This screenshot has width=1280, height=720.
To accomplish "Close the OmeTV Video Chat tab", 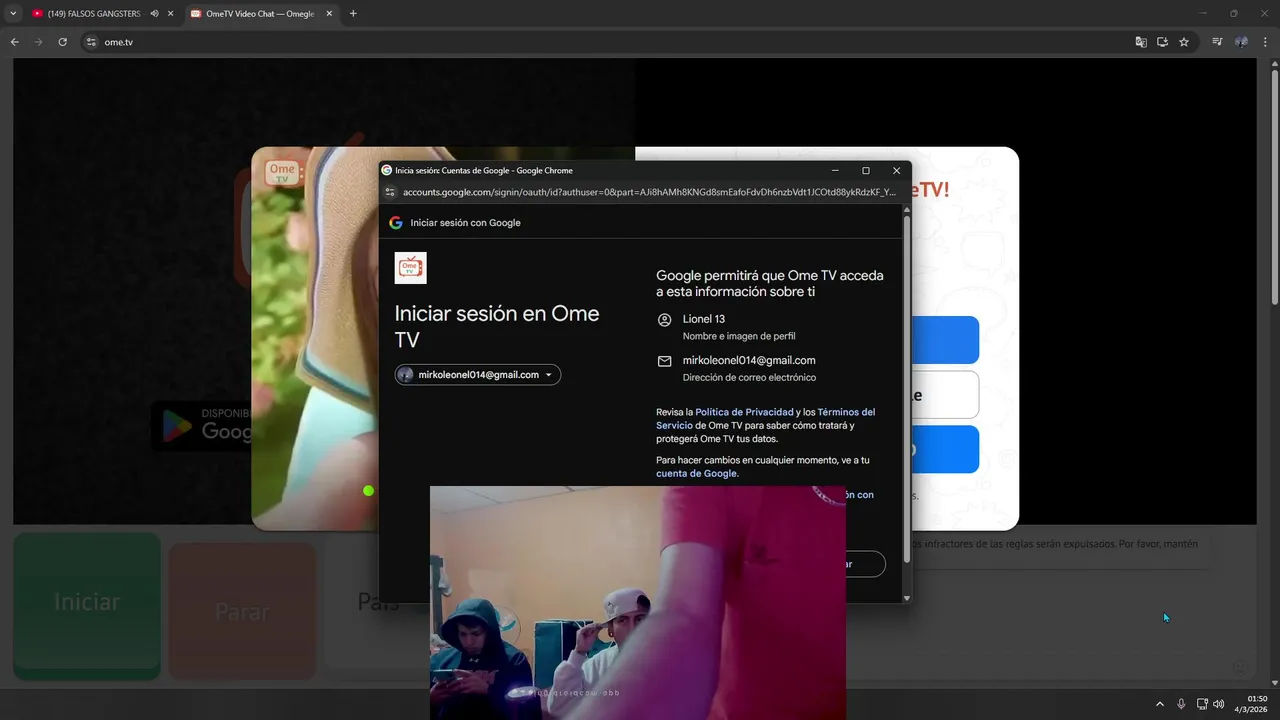I will click(x=331, y=14).
